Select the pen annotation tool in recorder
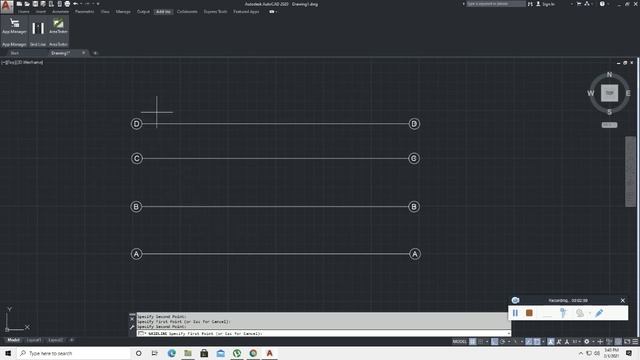The height and width of the screenshot is (360, 640). point(599,313)
